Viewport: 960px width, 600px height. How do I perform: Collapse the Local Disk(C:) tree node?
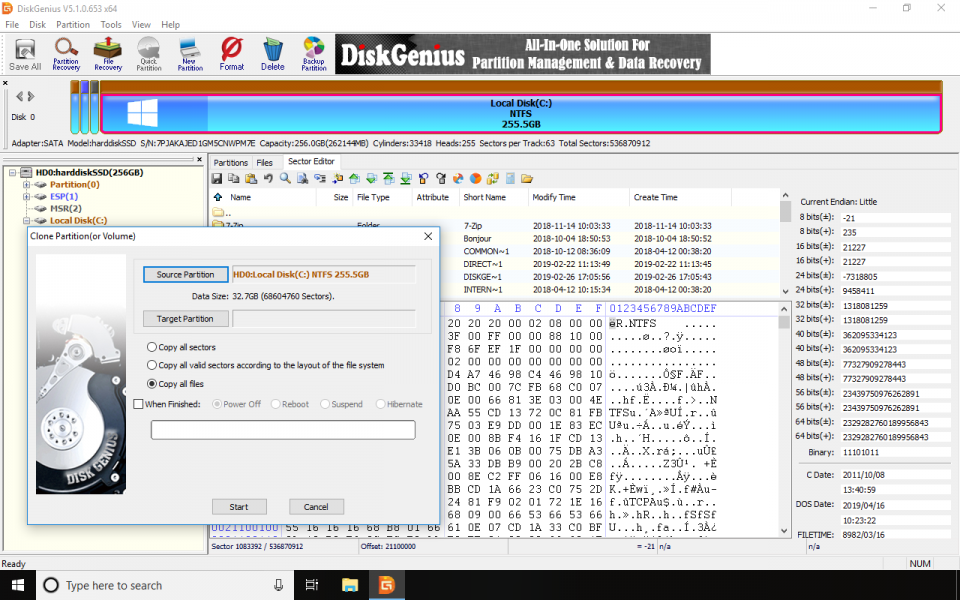(26, 220)
